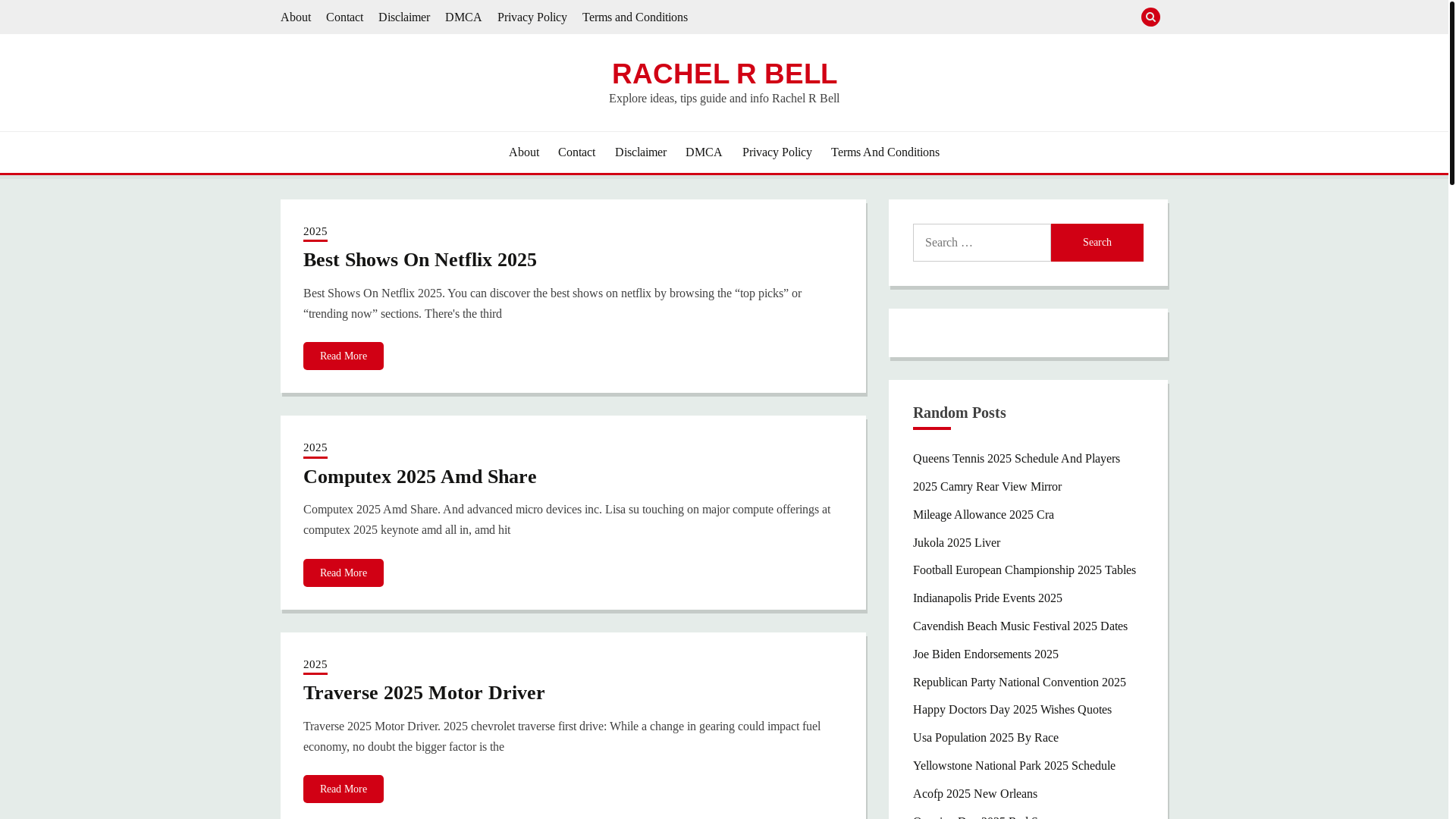This screenshot has width=1456, height=819.
Task: Select Privacy Policy in main navigation menu
Action: coord(777,152)
